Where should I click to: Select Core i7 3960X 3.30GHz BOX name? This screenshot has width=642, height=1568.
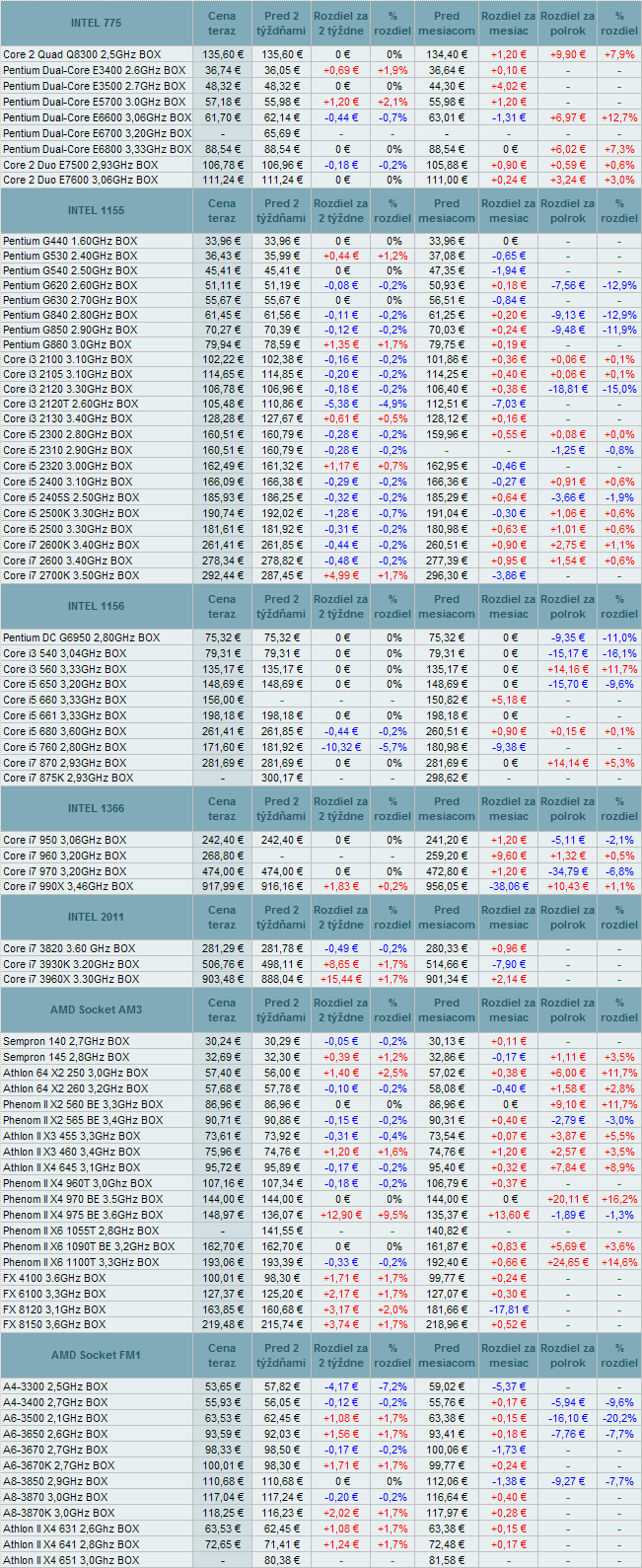click(x=71, y=979)
